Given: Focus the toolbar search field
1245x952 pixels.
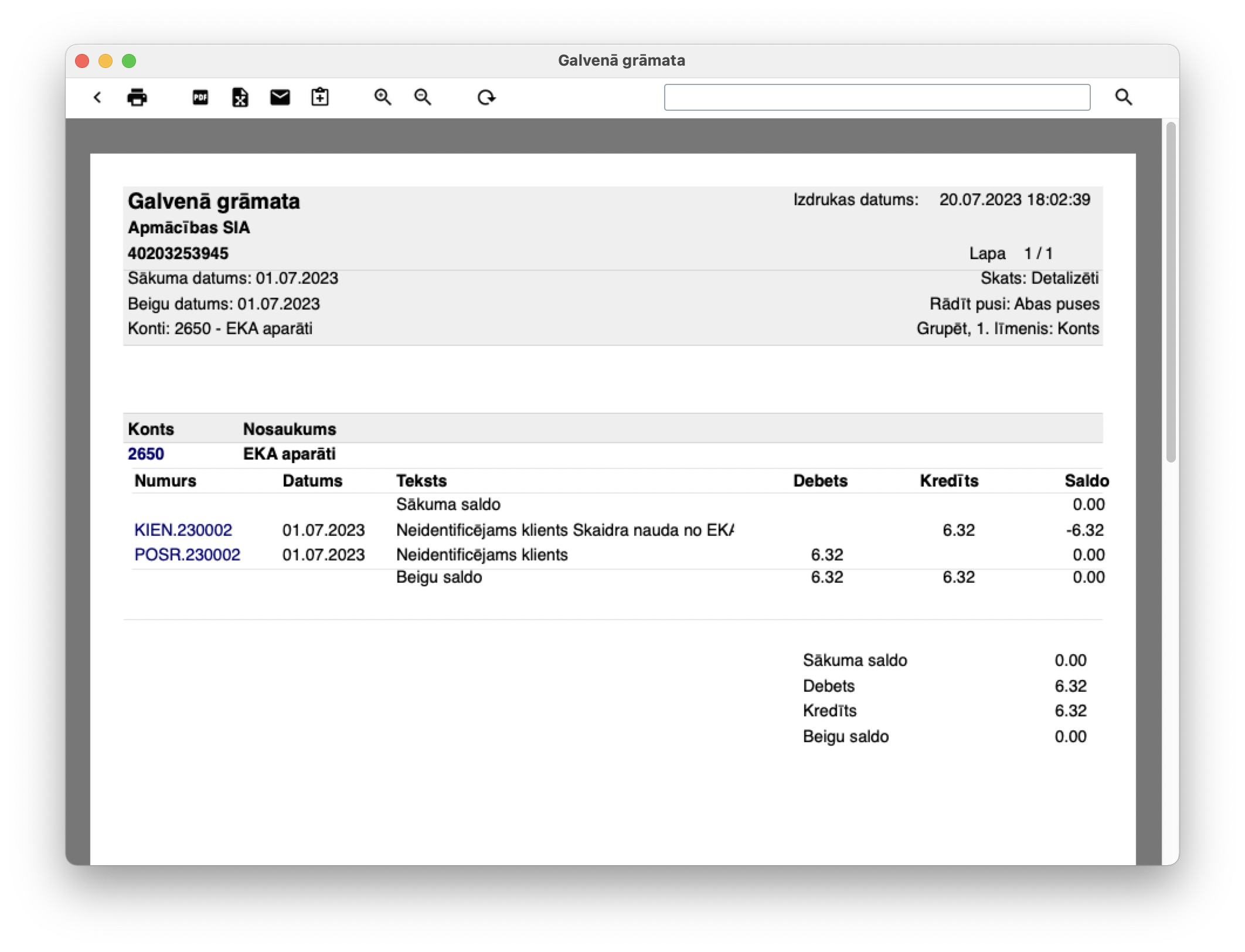Looking at the screenshot, I should pos(877,97).
